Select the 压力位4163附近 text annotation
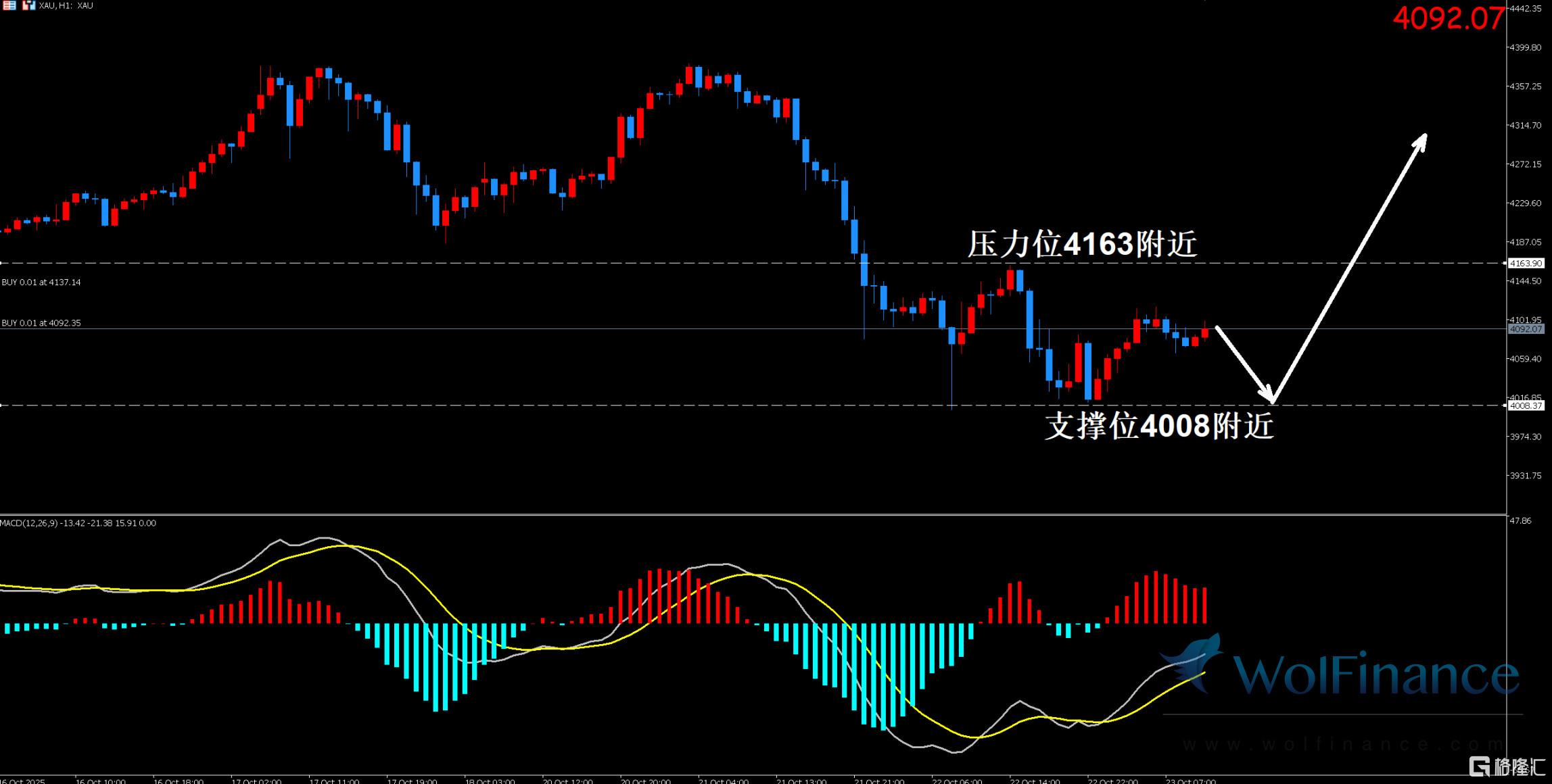Viewport: 1552px width, 784px height. tap(1081, 244)
